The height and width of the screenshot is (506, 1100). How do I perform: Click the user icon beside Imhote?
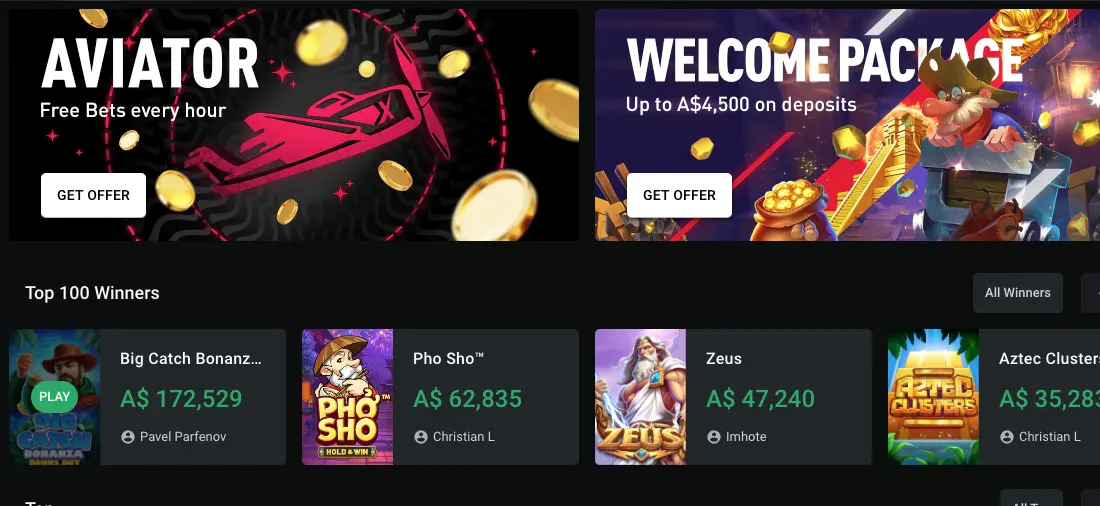714,437
